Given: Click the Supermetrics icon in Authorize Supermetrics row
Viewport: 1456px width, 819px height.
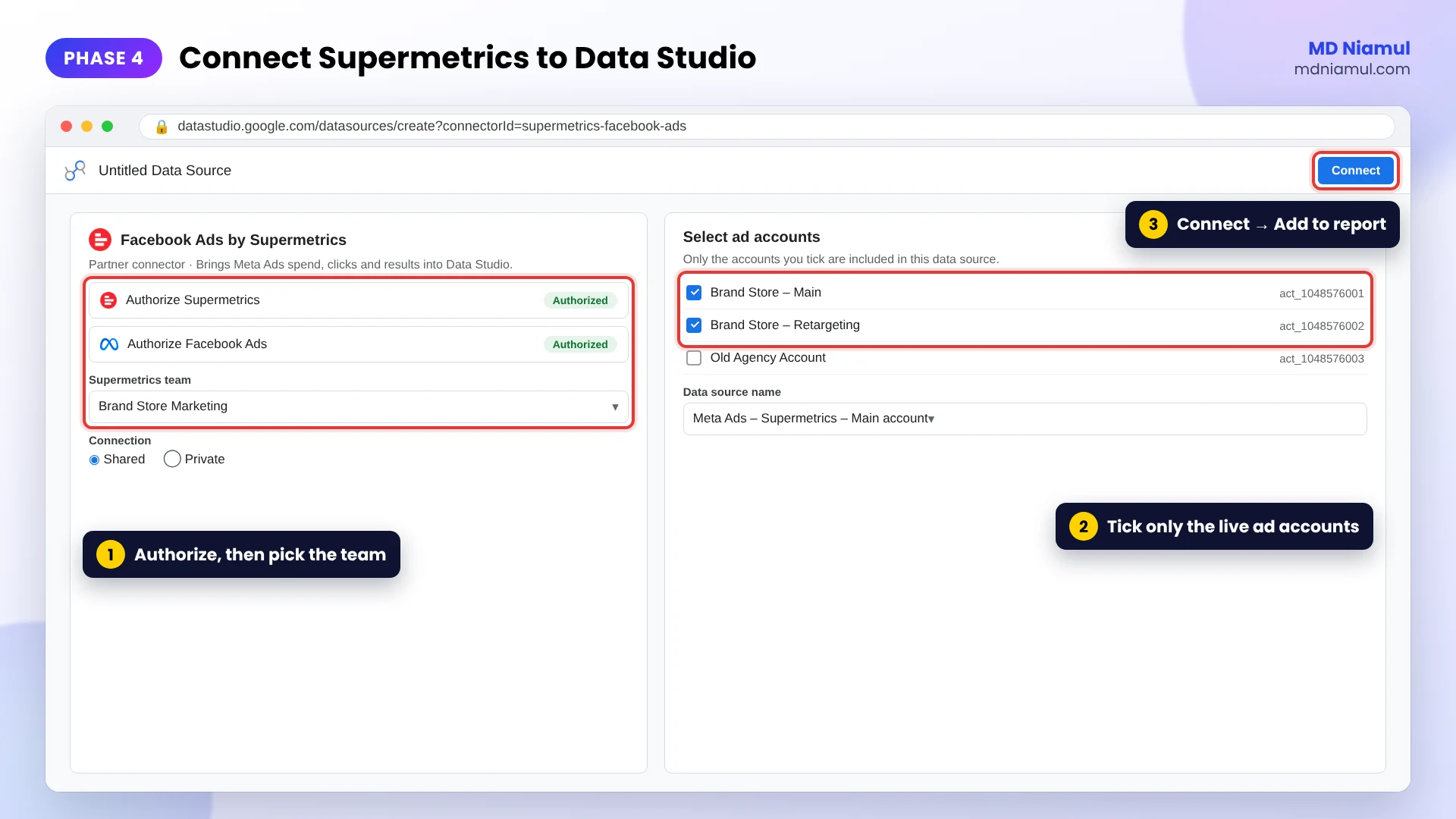Looking at the screenshot, I should coord(108,300).
